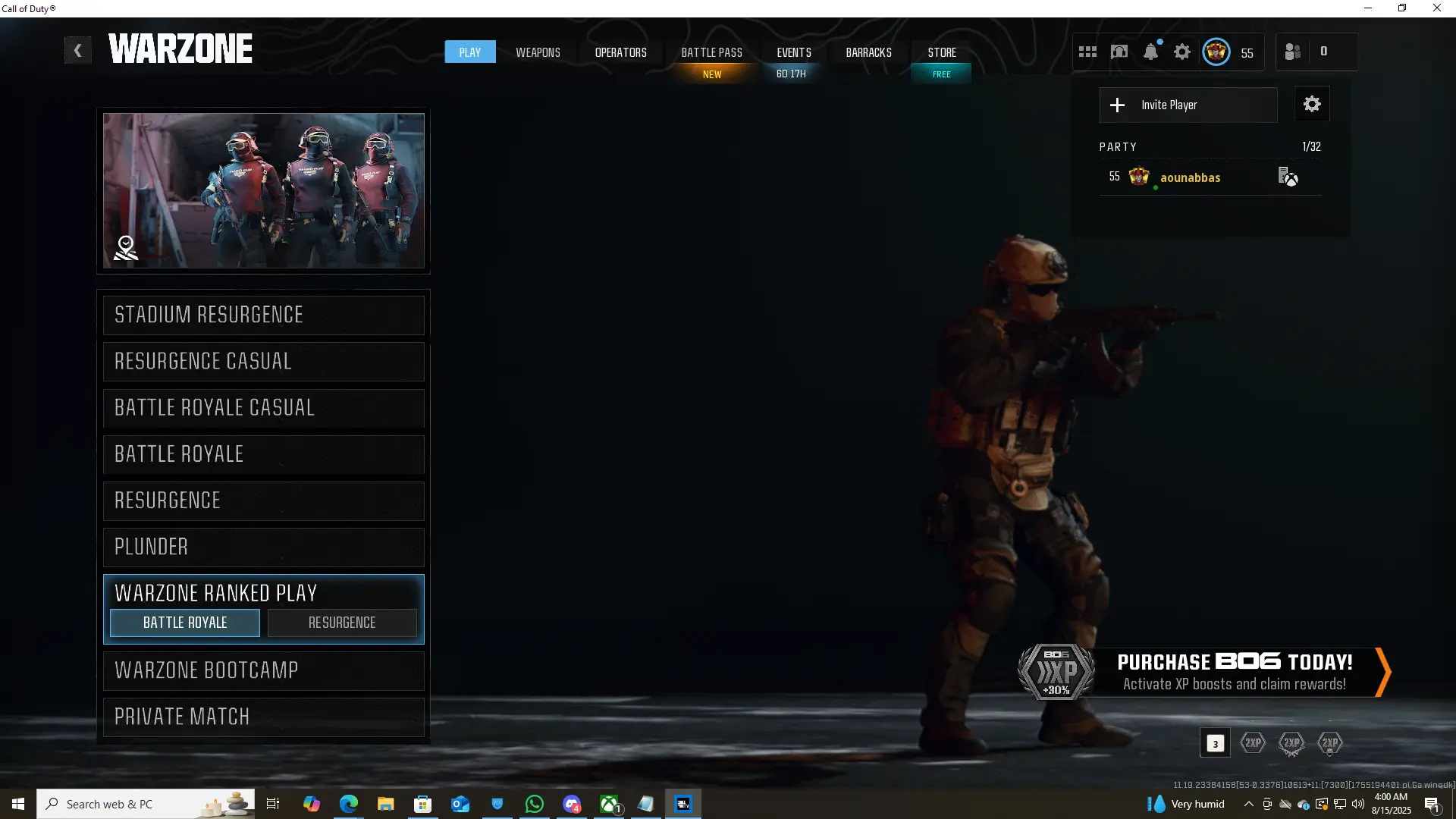Show hidden system tray icons
This screenshot has width=1456, height=819.
(1248, 804)
